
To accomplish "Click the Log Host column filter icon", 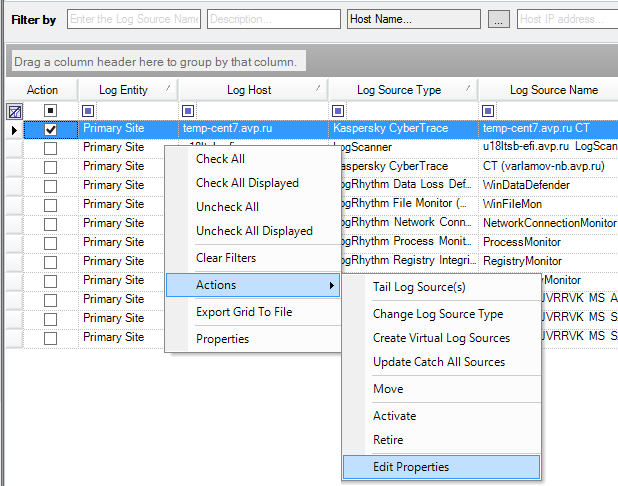I will 188,110.
